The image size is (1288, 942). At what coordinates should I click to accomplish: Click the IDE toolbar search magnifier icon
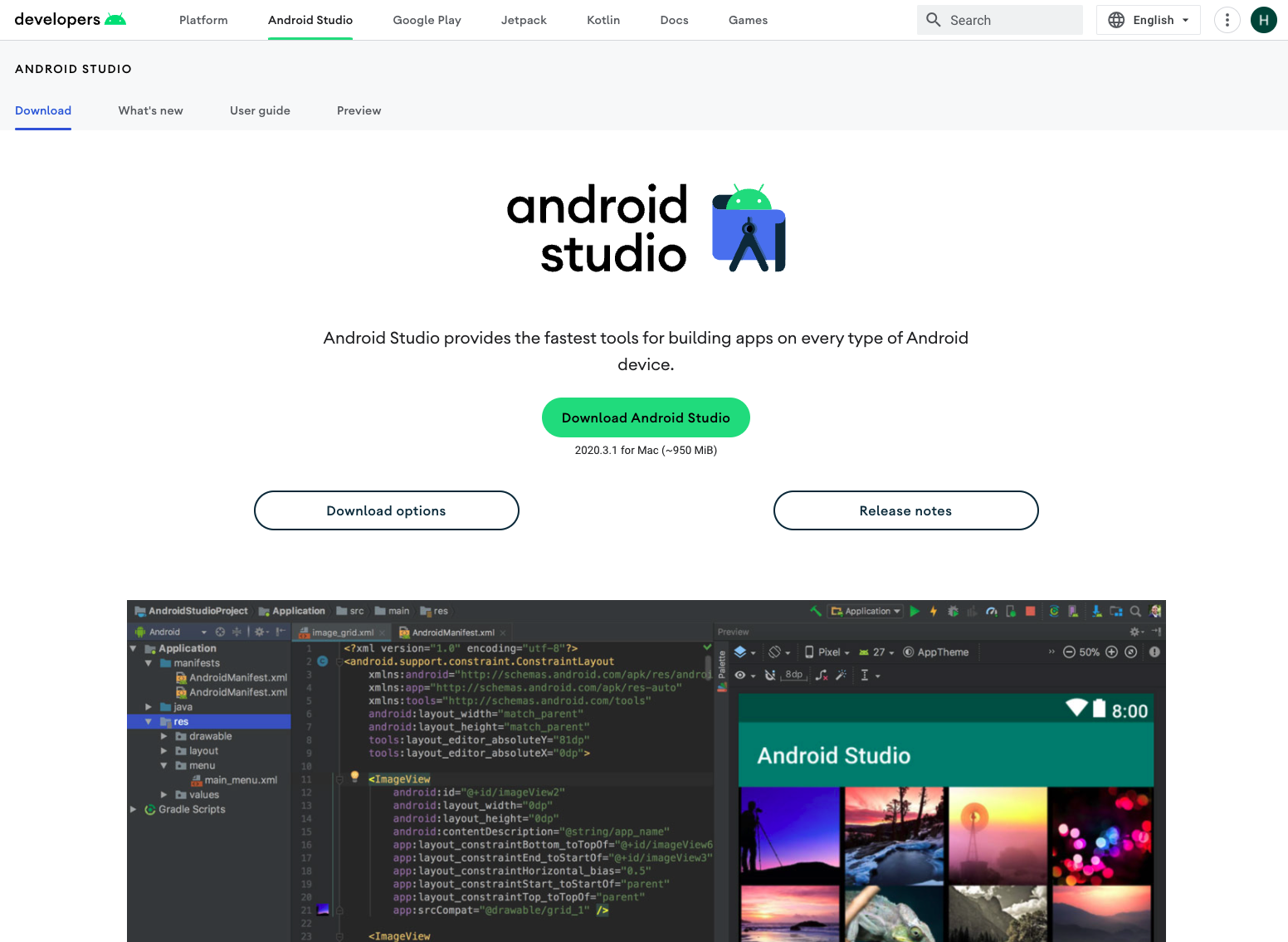pyautogui.click(x=1135, y=611)
